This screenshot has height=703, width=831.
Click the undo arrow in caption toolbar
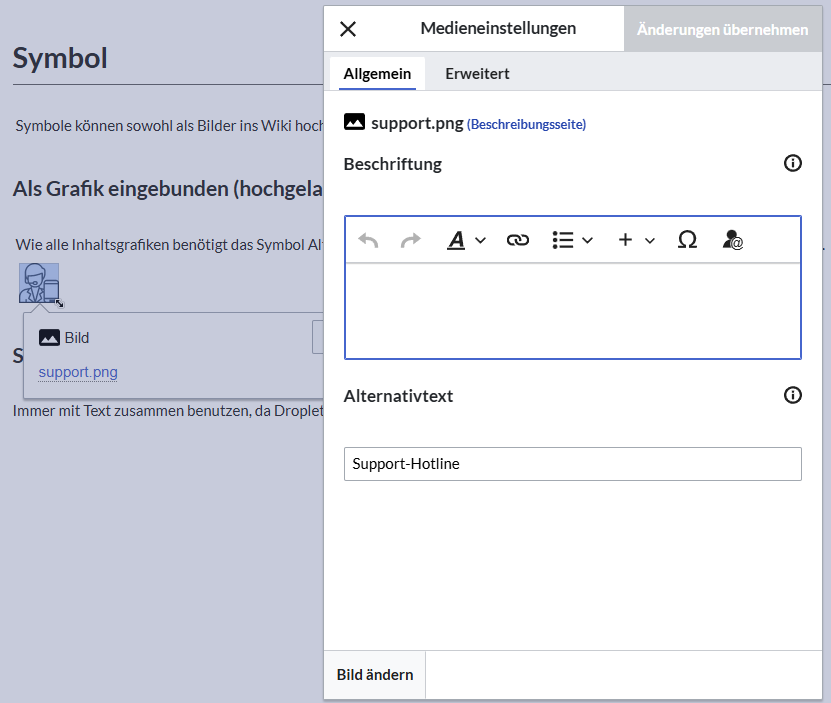click(368, 240)
